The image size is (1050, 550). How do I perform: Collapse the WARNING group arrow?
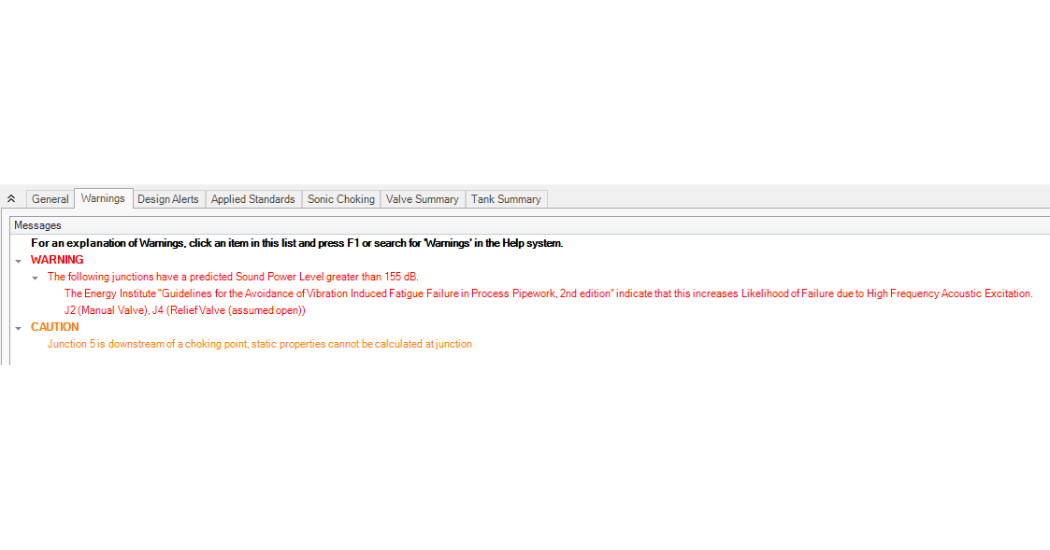[x=18, y=261]
